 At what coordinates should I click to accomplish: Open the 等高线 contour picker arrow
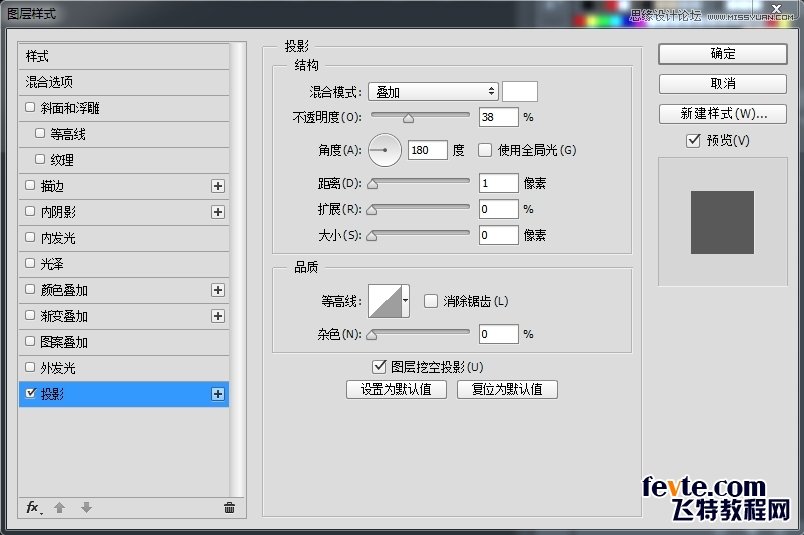point(406,301)
